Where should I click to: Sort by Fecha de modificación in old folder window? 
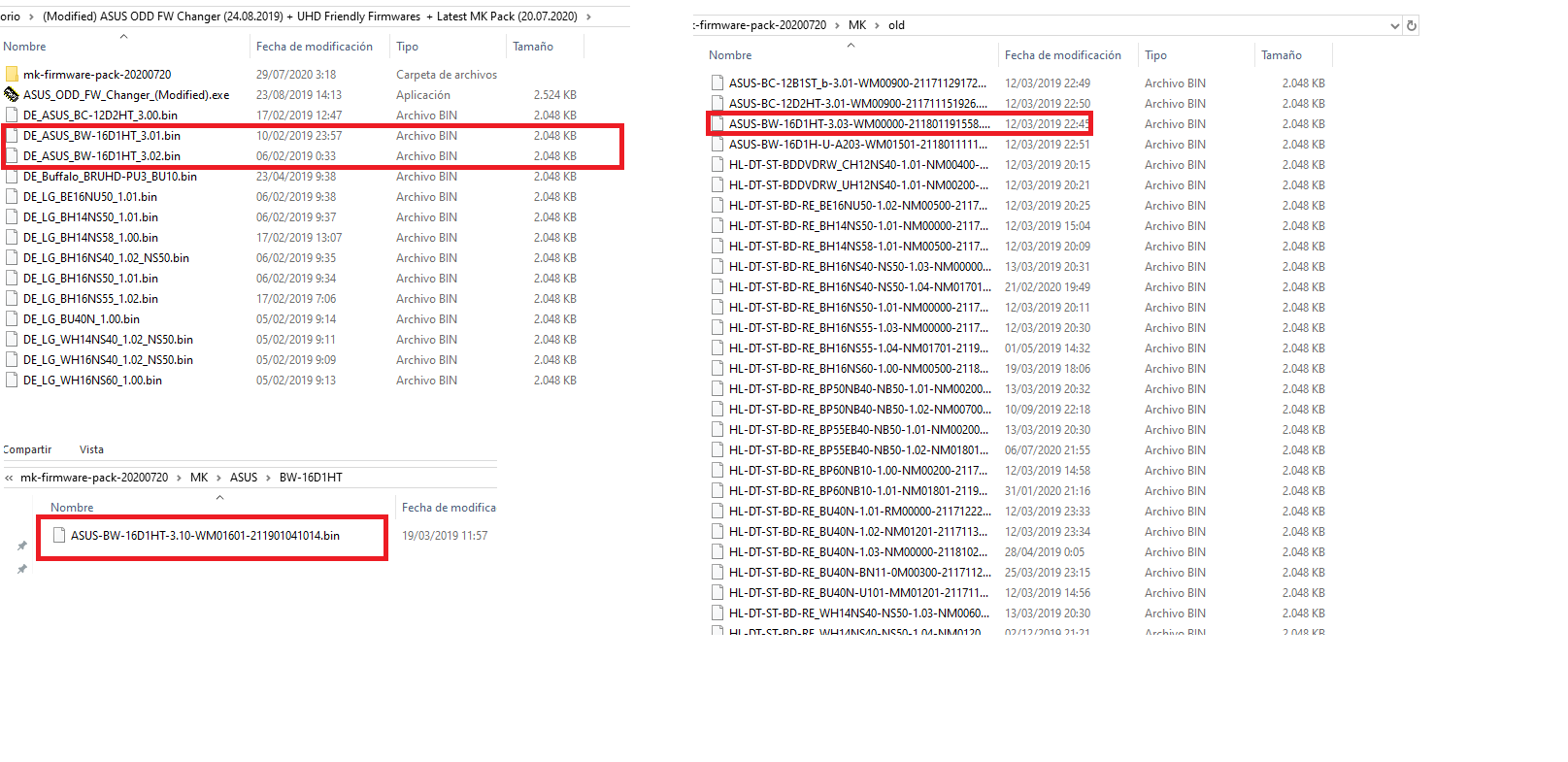click(x=1063, y=55)
